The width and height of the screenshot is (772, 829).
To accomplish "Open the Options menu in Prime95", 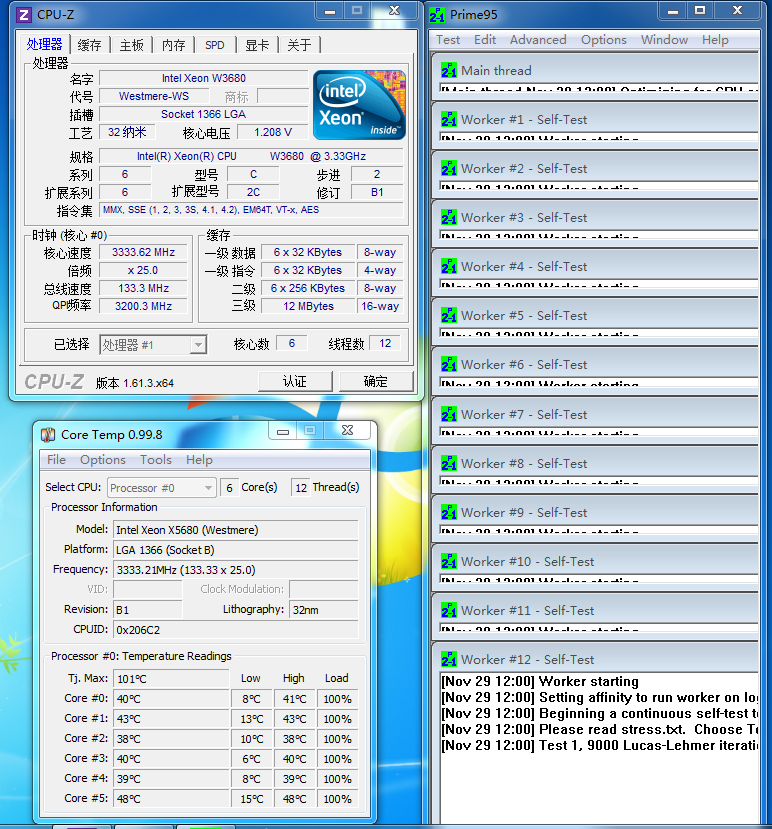I will click(603, 40).
